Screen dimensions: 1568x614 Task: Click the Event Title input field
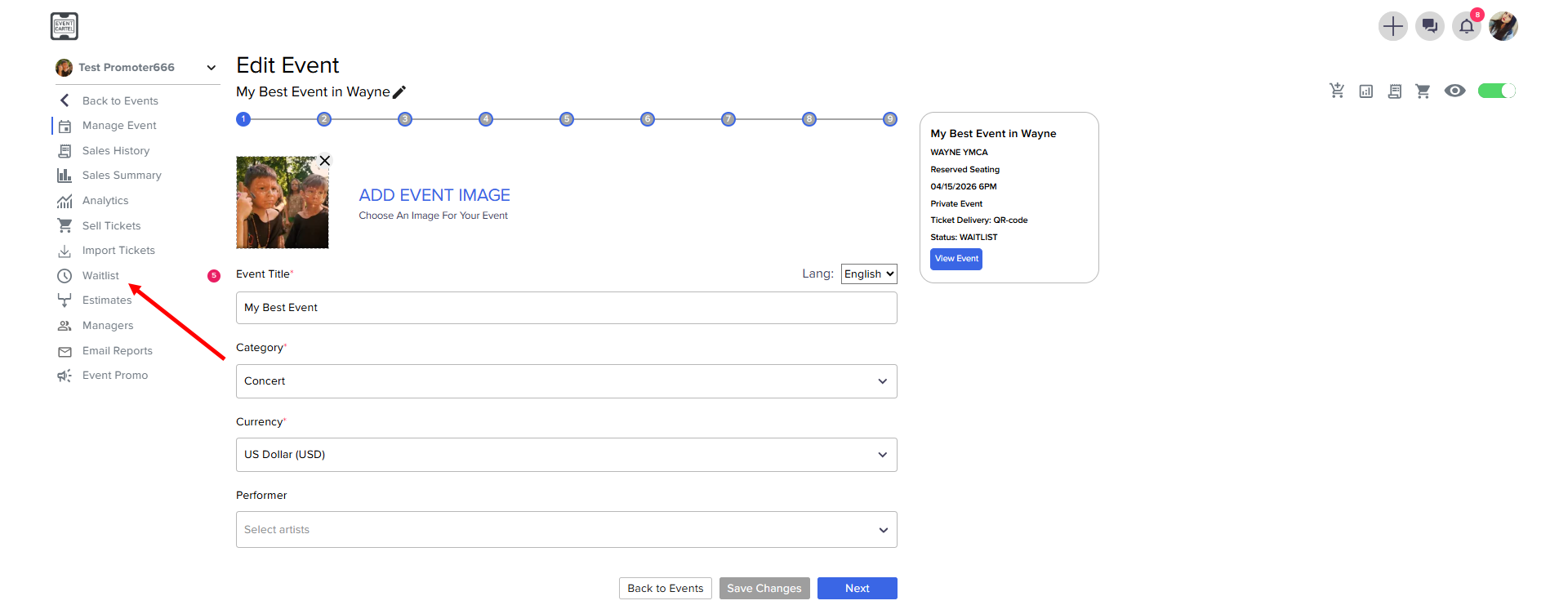[x=567, y=308]
